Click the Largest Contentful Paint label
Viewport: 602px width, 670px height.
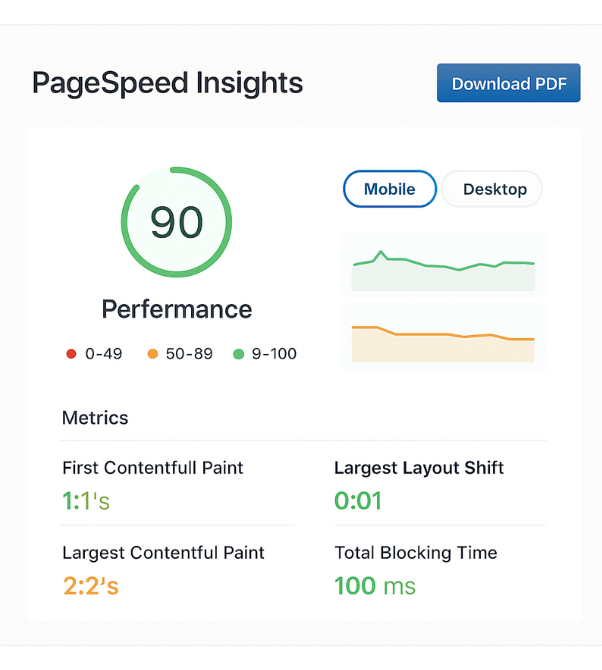pos(163,552)
